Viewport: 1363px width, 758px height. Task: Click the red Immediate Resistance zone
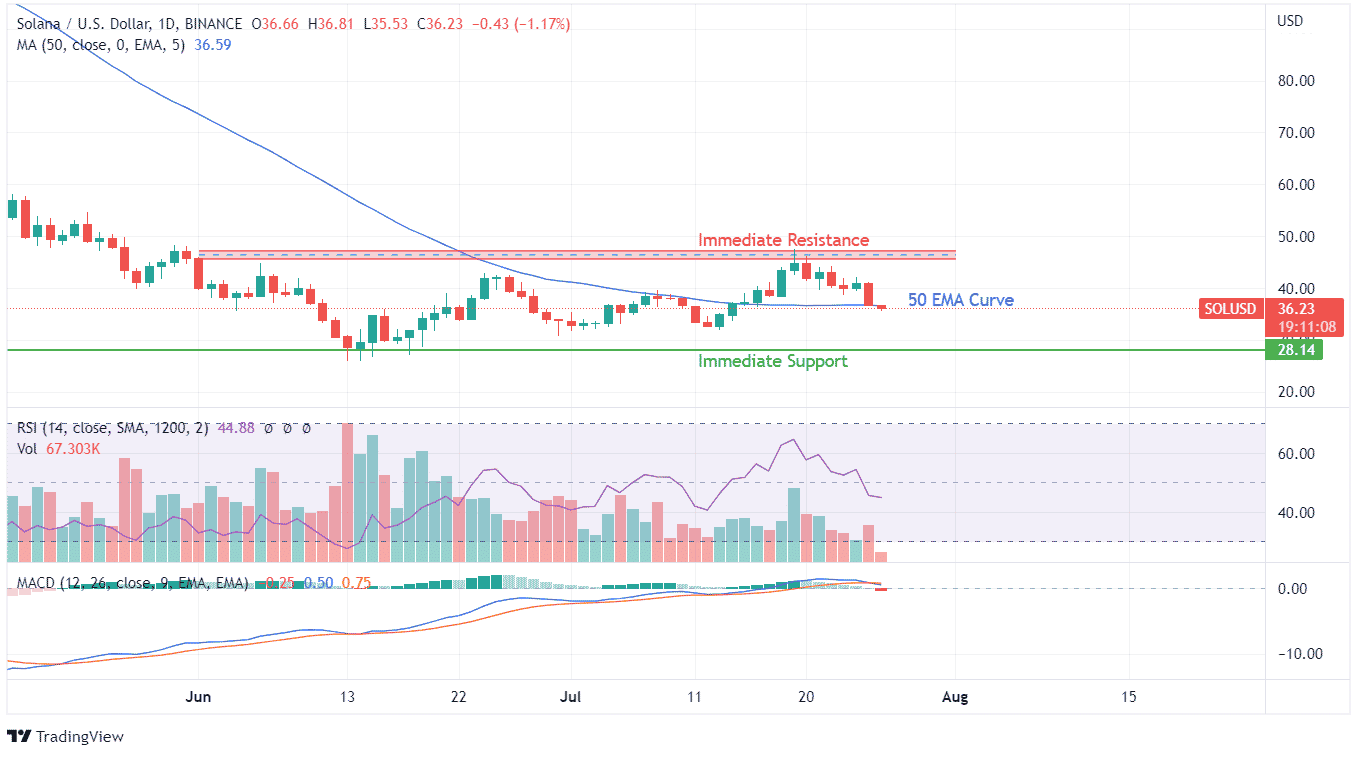point(577,255)
